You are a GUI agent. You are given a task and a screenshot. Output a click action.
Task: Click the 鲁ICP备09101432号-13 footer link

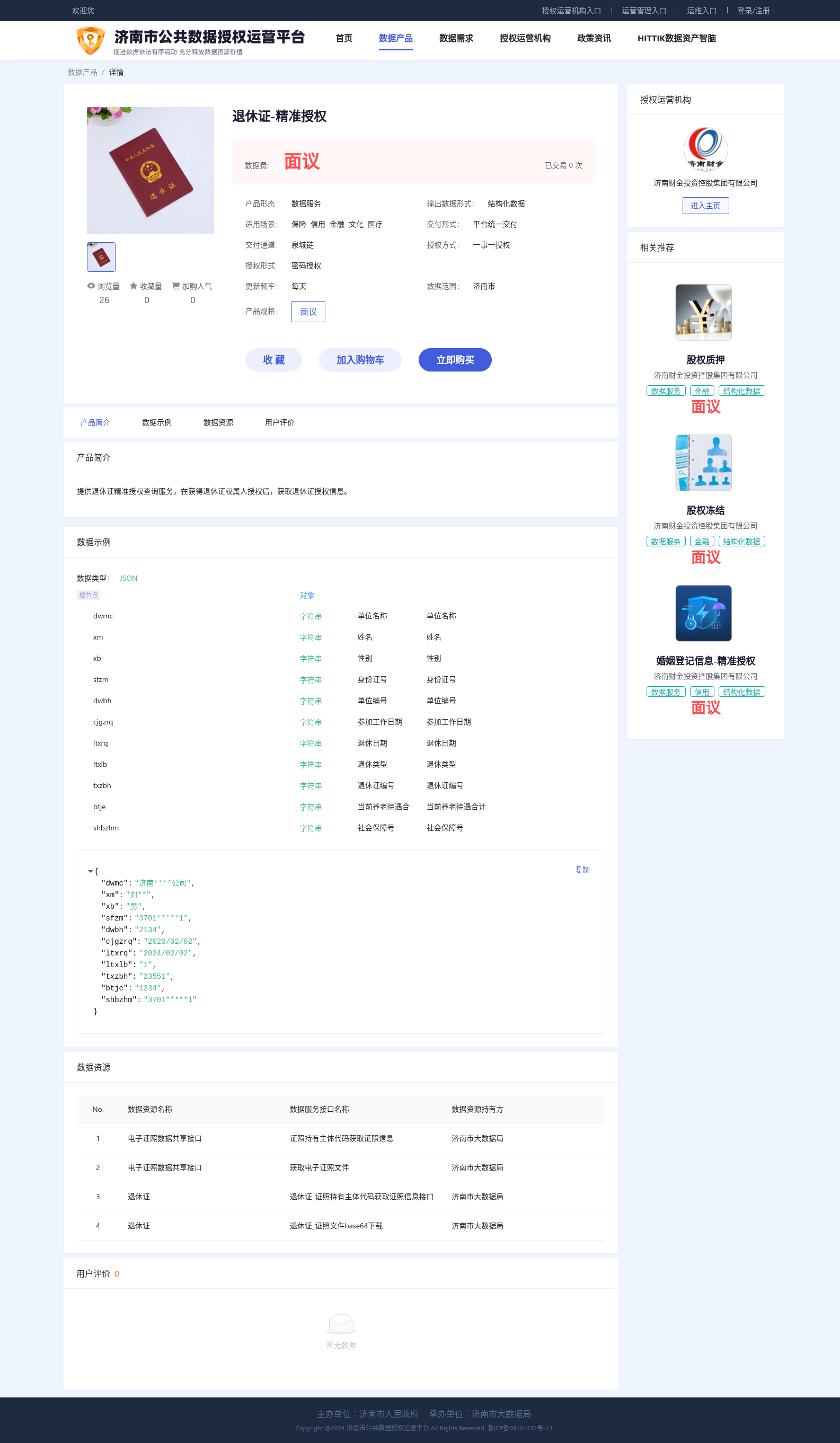point(520,1428)
